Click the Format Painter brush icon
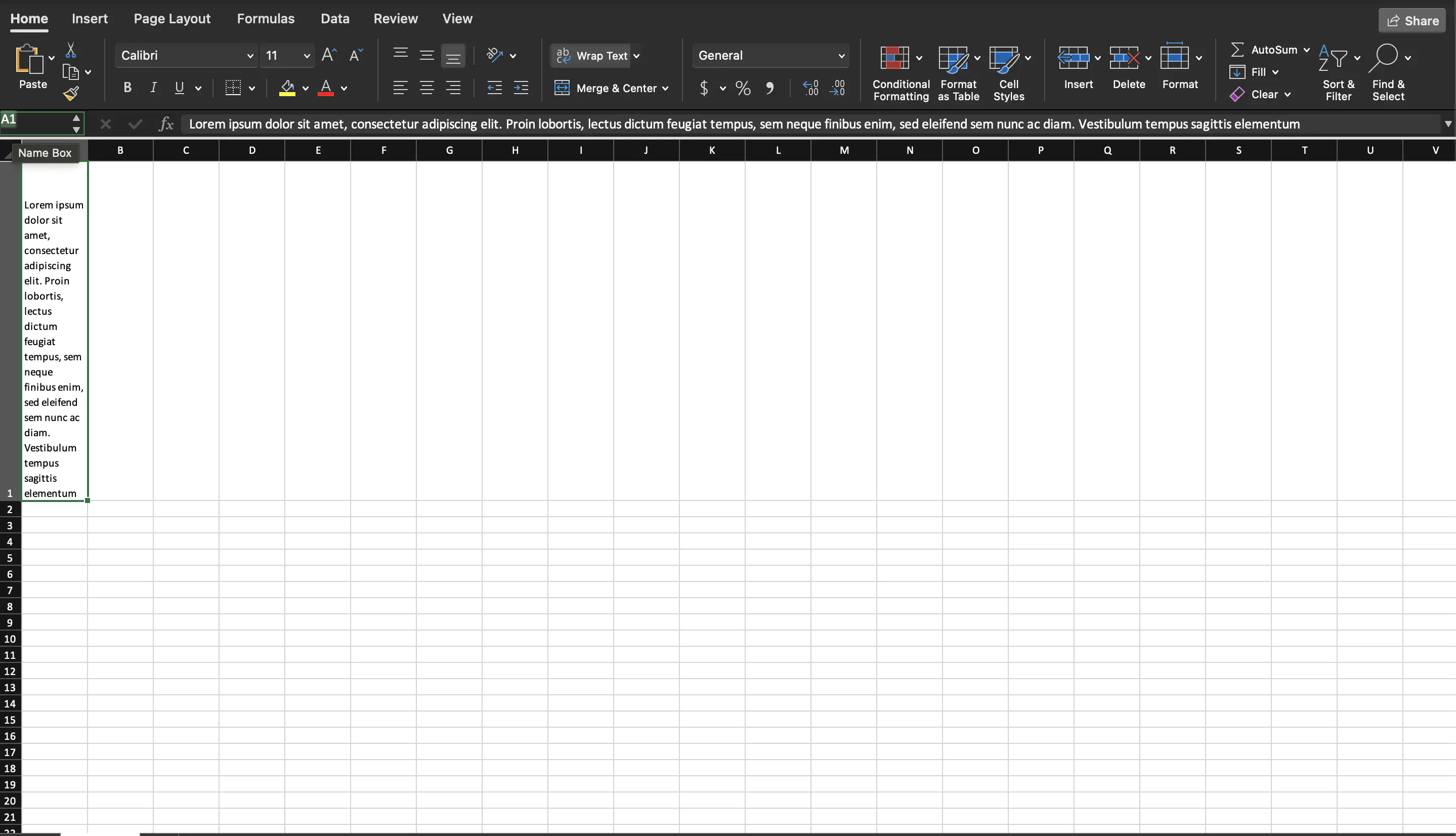This screenshot has height=836, width=1456. [x=71, y=94]
